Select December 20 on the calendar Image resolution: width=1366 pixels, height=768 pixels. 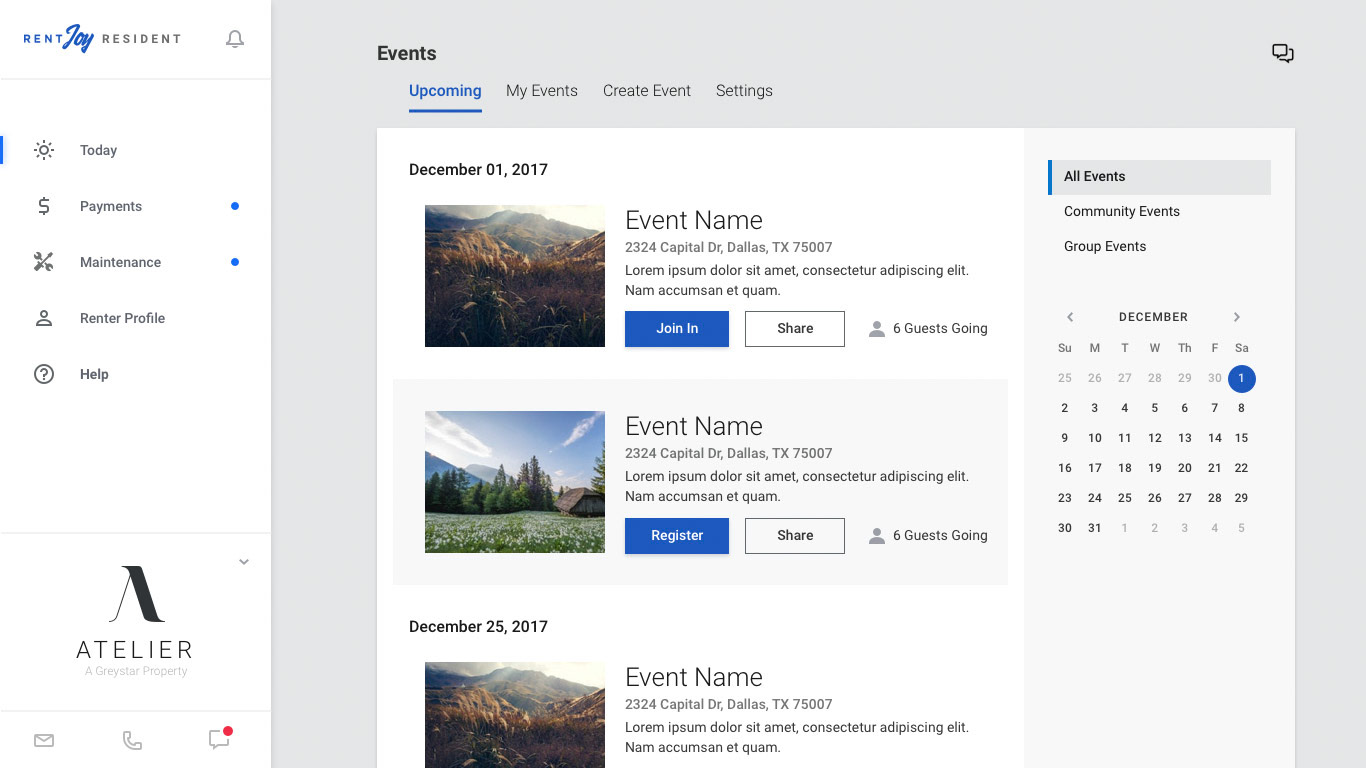click(x=1185, y=468)
